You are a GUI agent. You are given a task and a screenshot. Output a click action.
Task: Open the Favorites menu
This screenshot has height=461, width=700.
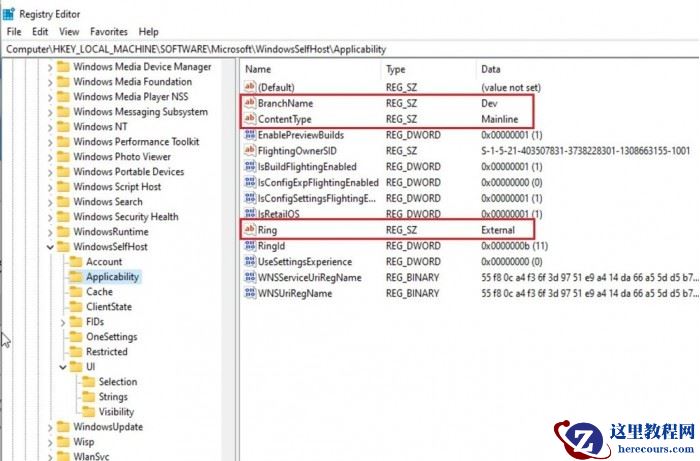108,32
